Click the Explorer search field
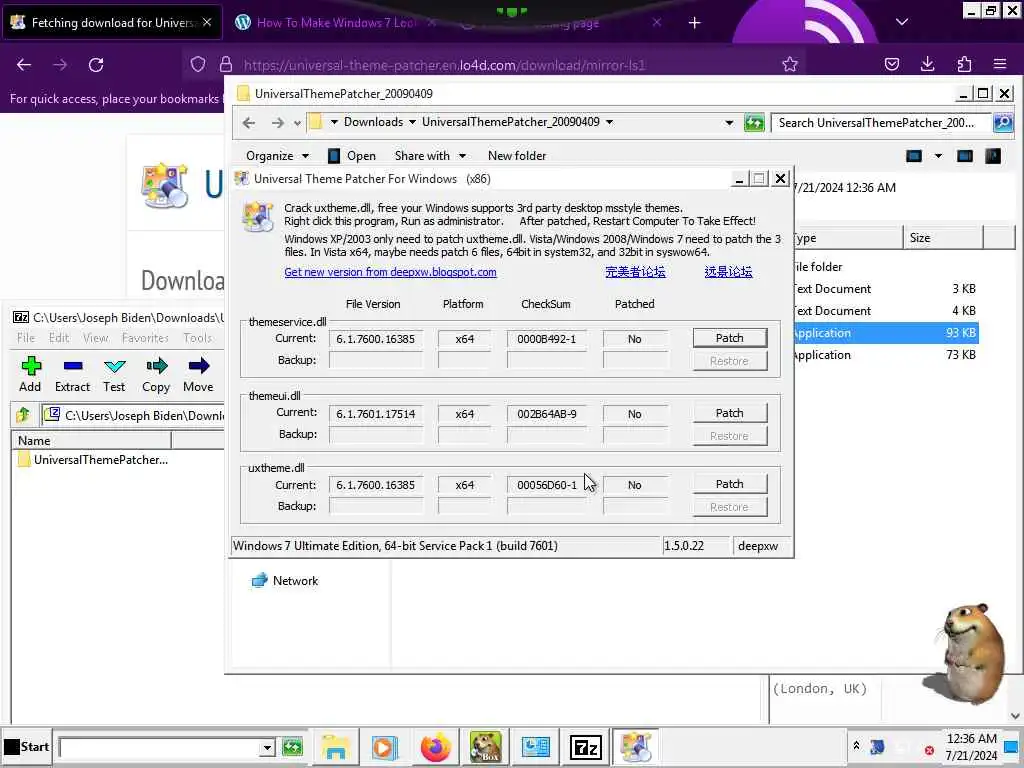 point(881,123)
